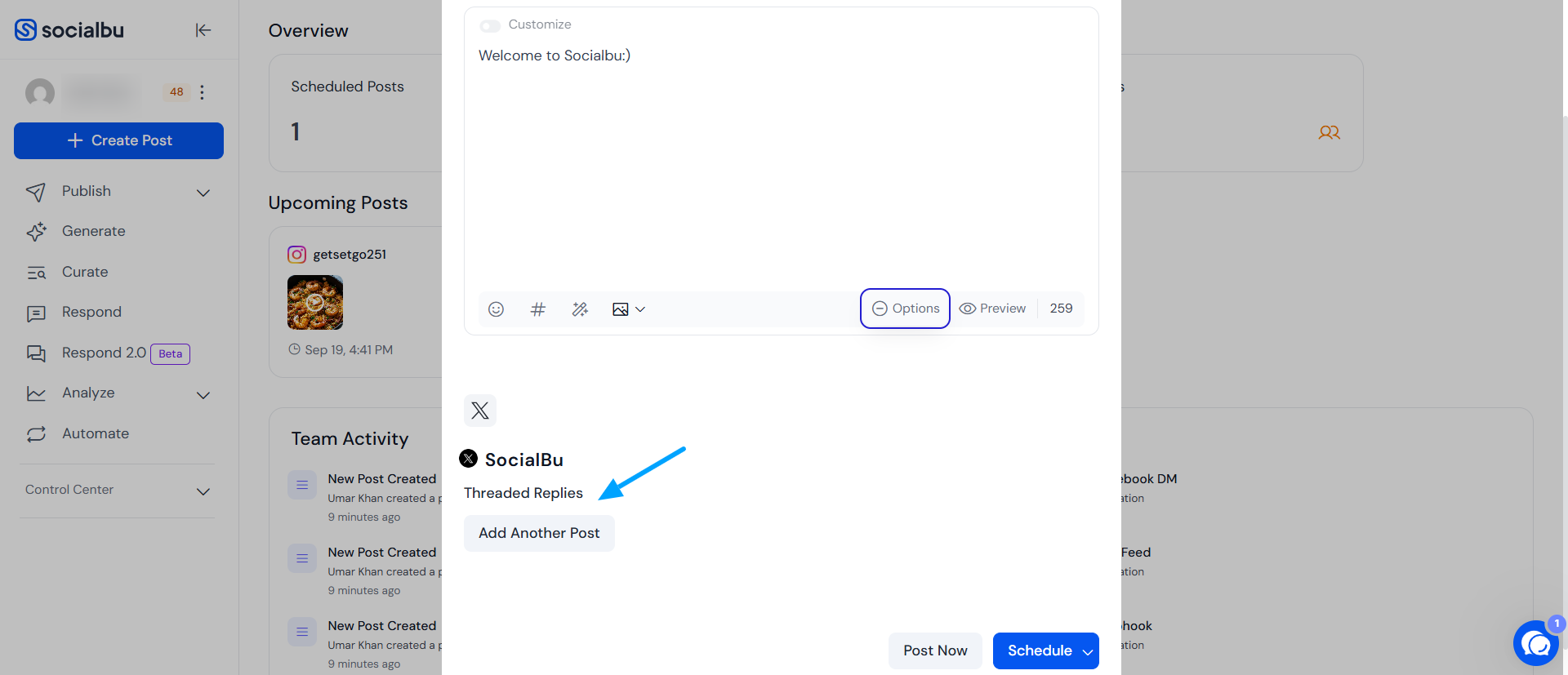Click into the post text area
This screenshot has height=675, width=1568.
click(x=781, y=163)
